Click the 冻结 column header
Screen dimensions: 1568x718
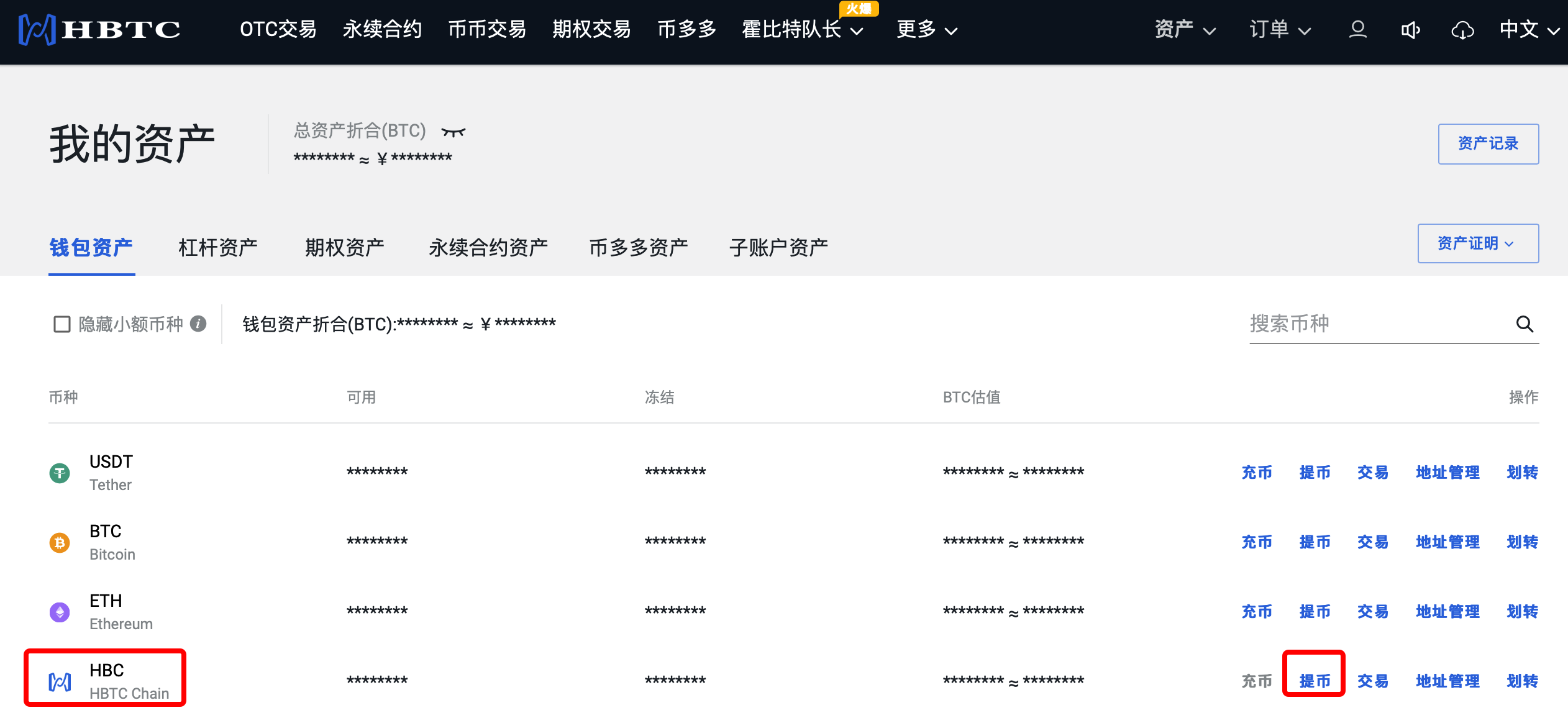tap(660, 398)
